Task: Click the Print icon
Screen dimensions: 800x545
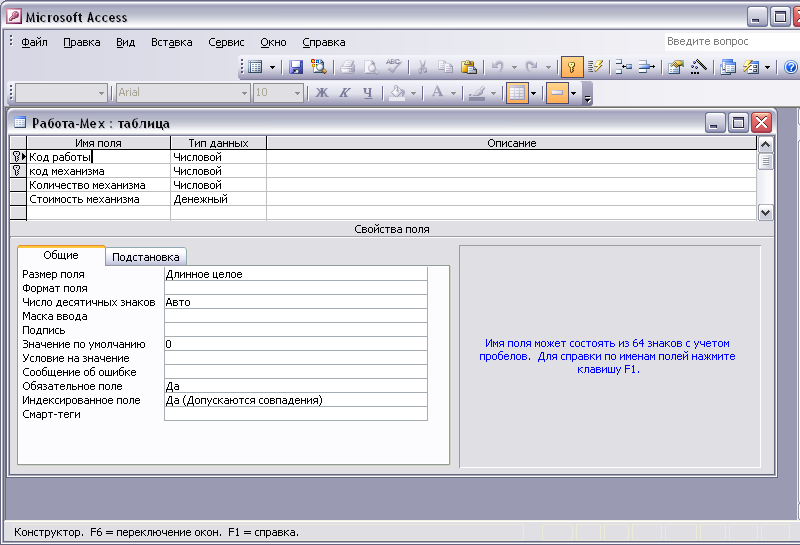Action: (347, 67)
